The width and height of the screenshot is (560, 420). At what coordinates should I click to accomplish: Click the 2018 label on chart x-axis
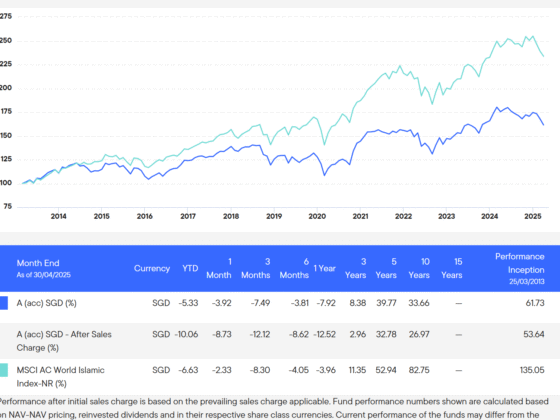231,216
